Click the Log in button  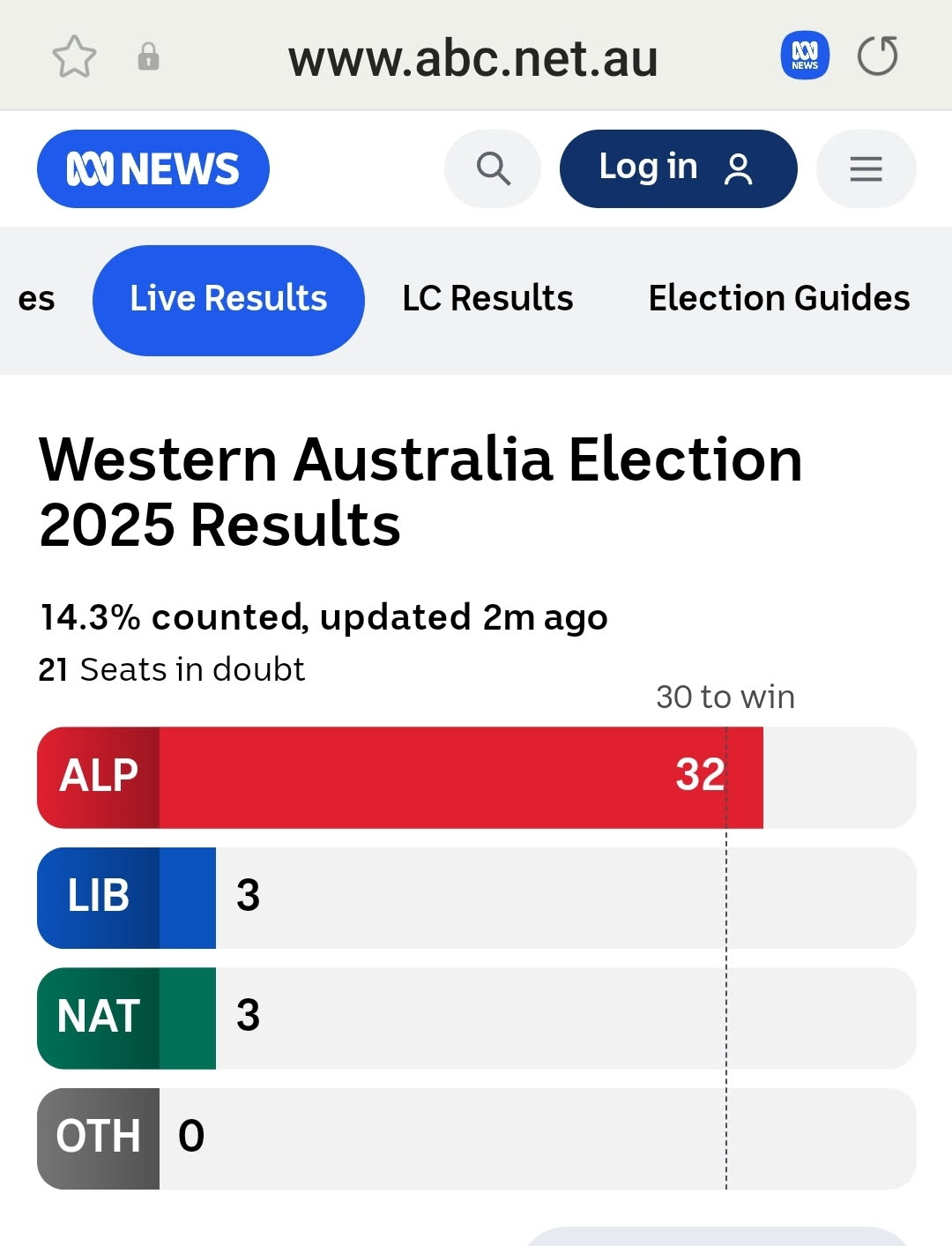click(x=678, y=168)
